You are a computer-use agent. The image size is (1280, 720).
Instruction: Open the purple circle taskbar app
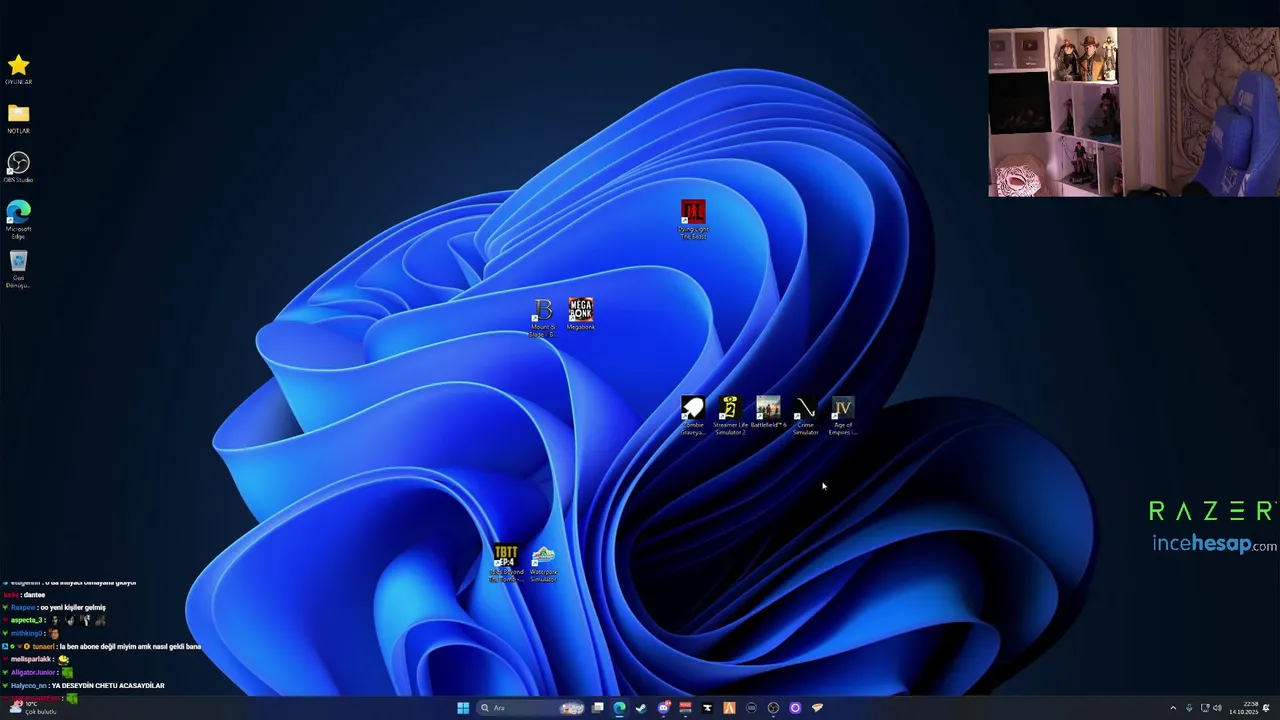795,708
